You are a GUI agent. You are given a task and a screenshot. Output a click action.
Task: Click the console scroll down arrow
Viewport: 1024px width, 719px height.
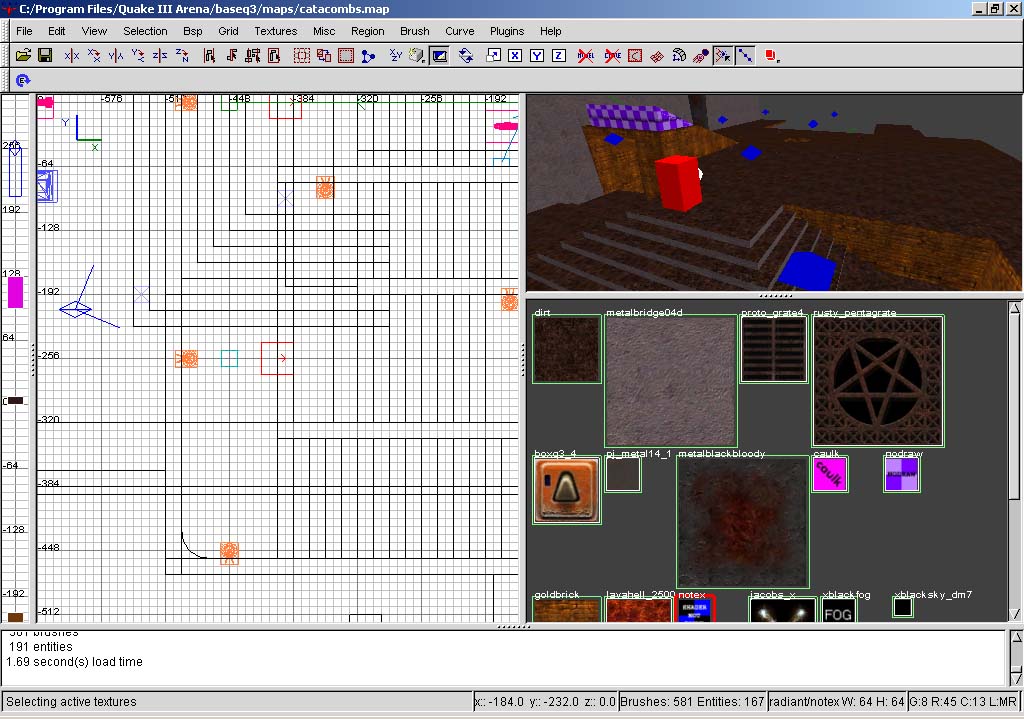[1016, 679]
